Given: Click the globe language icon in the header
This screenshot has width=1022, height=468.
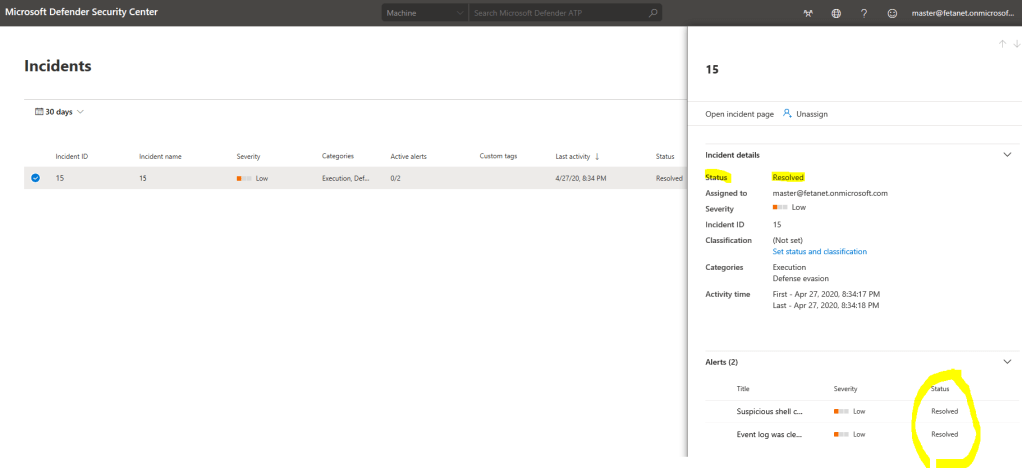Looking at the screenshot, I should point(836,13).
